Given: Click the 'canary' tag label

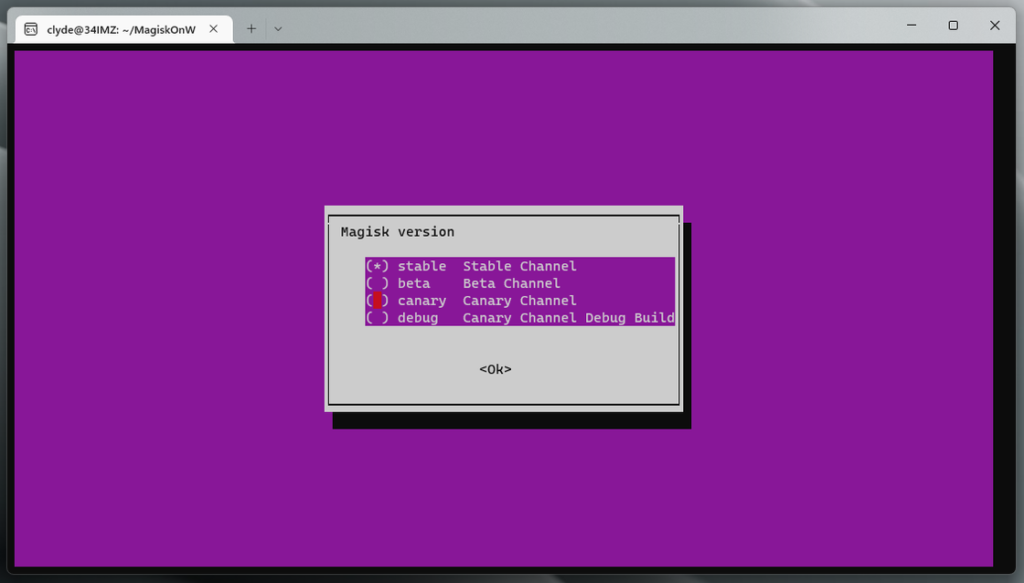Looking at the screenshot, I should 421,300.
